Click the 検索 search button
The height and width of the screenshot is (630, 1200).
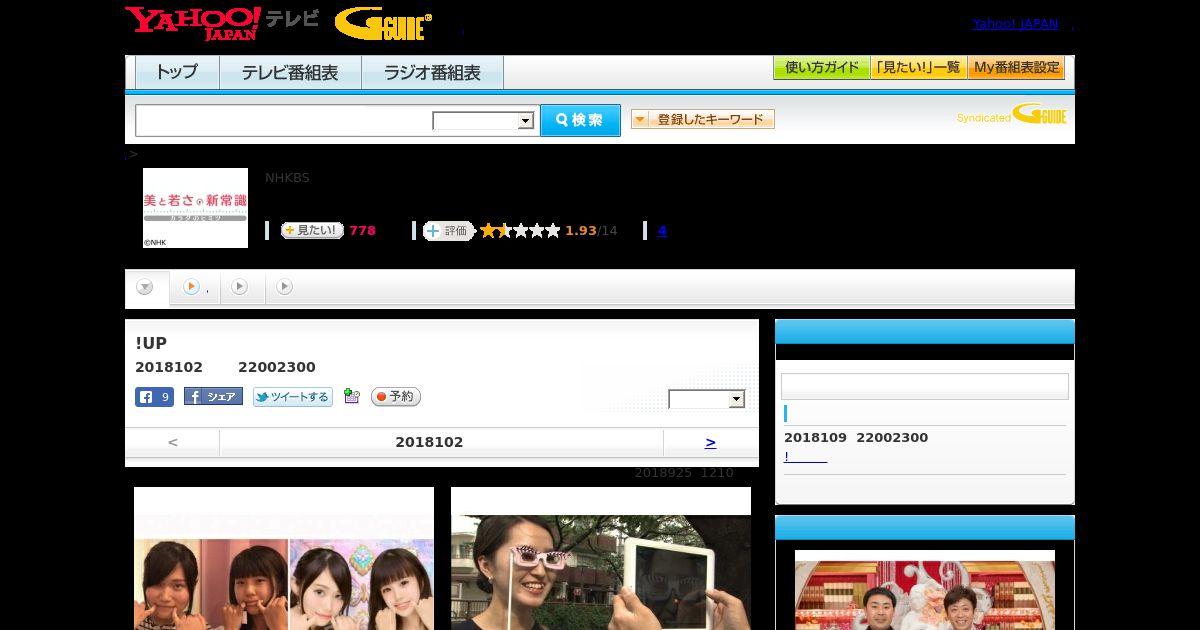(580, 120)
